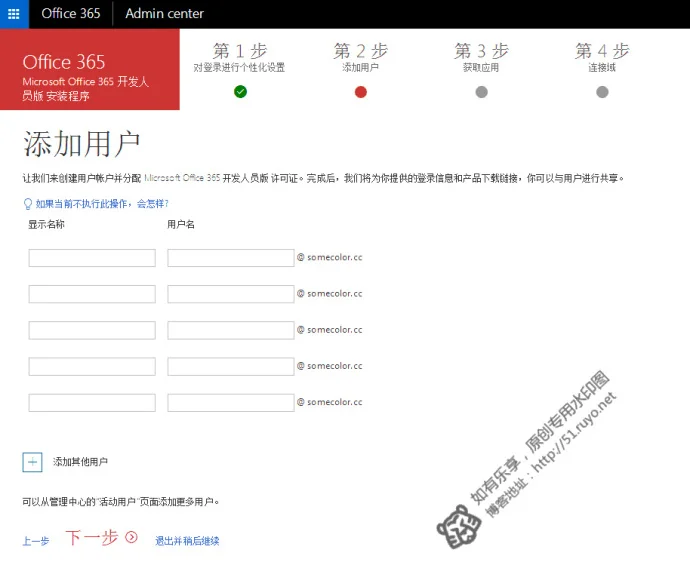Viewport: 690px width, 565px height.
Task: Click the red Office 365 installer banner
Action: [x=90, y=69]
